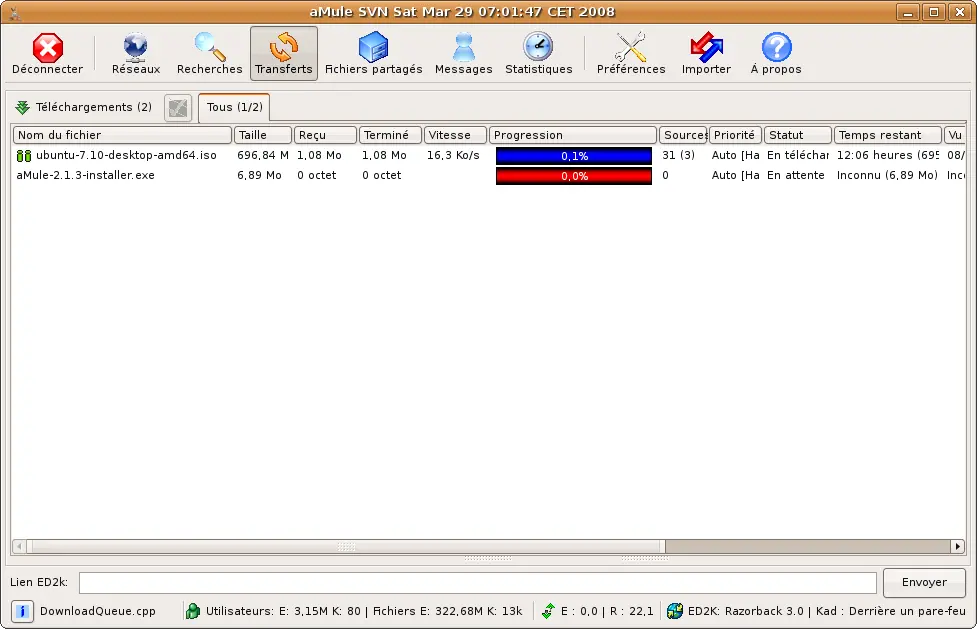Click the Inconnu (6,89 Mo) cell
977x629 pixels.
pos(887,175)
